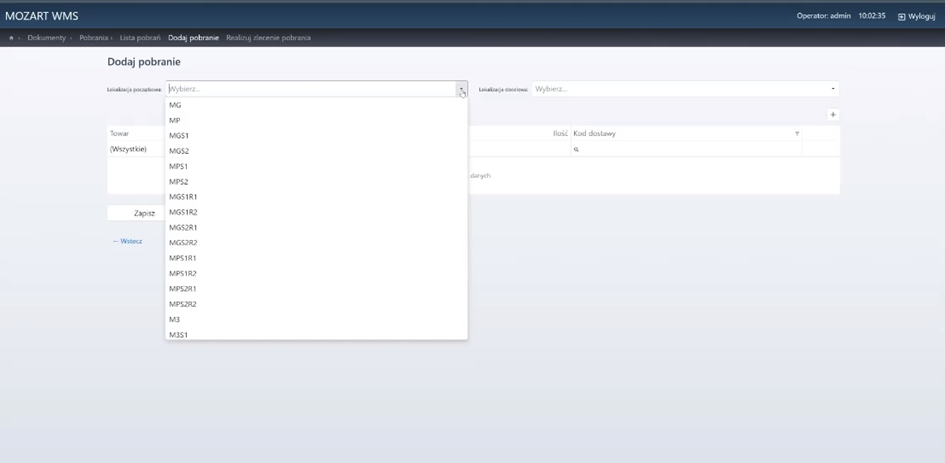This screenshot has height=463, width=945.
Task: Click the plus icon to add row
Action: 833,115
